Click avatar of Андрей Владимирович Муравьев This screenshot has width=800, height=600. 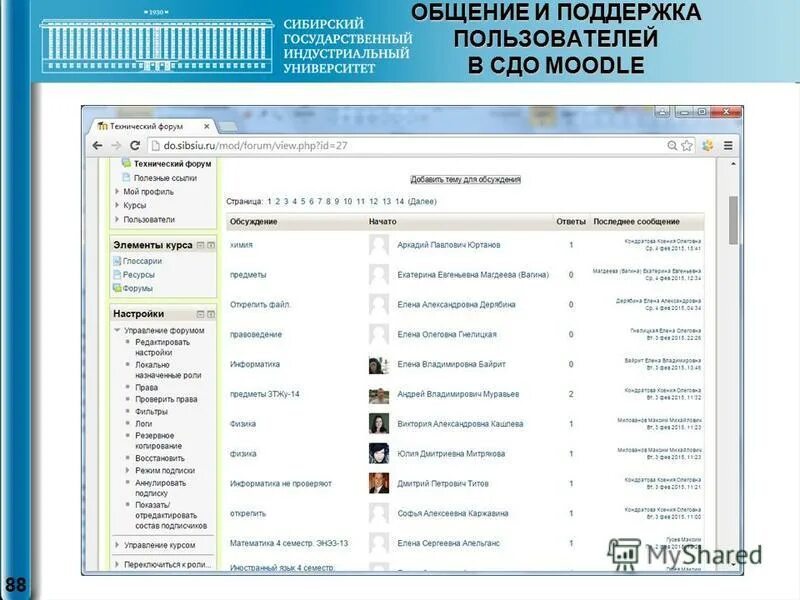tap(379, 394)
